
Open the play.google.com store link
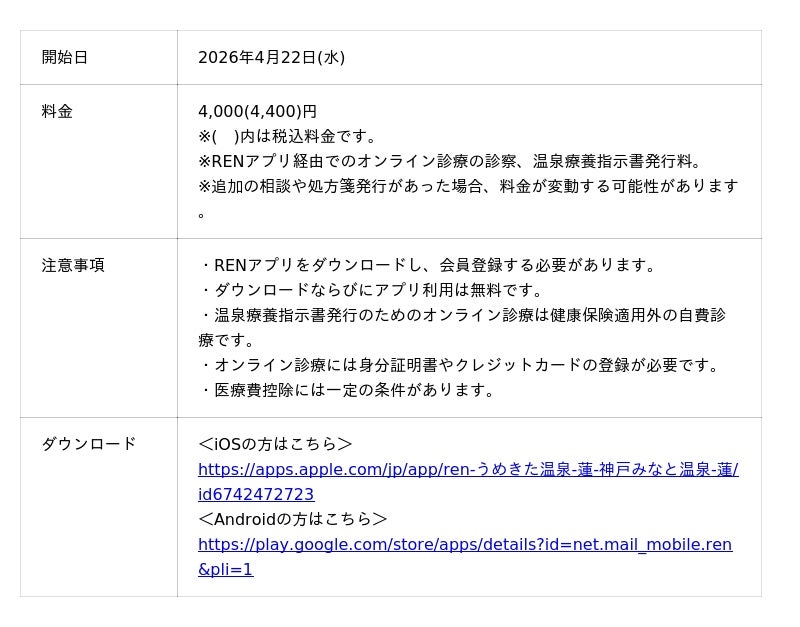coord(464,544)
